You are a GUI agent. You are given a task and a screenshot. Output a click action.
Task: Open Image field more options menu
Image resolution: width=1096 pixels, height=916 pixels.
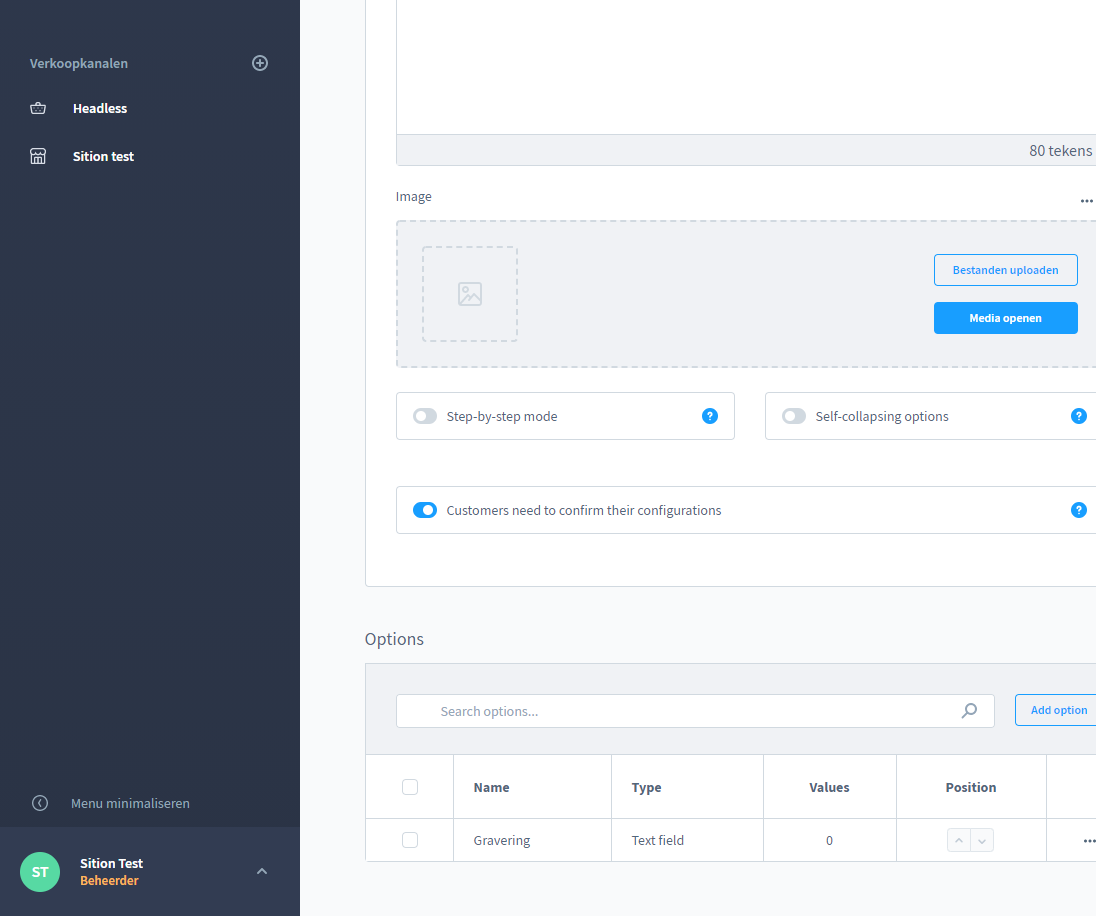1086,200
